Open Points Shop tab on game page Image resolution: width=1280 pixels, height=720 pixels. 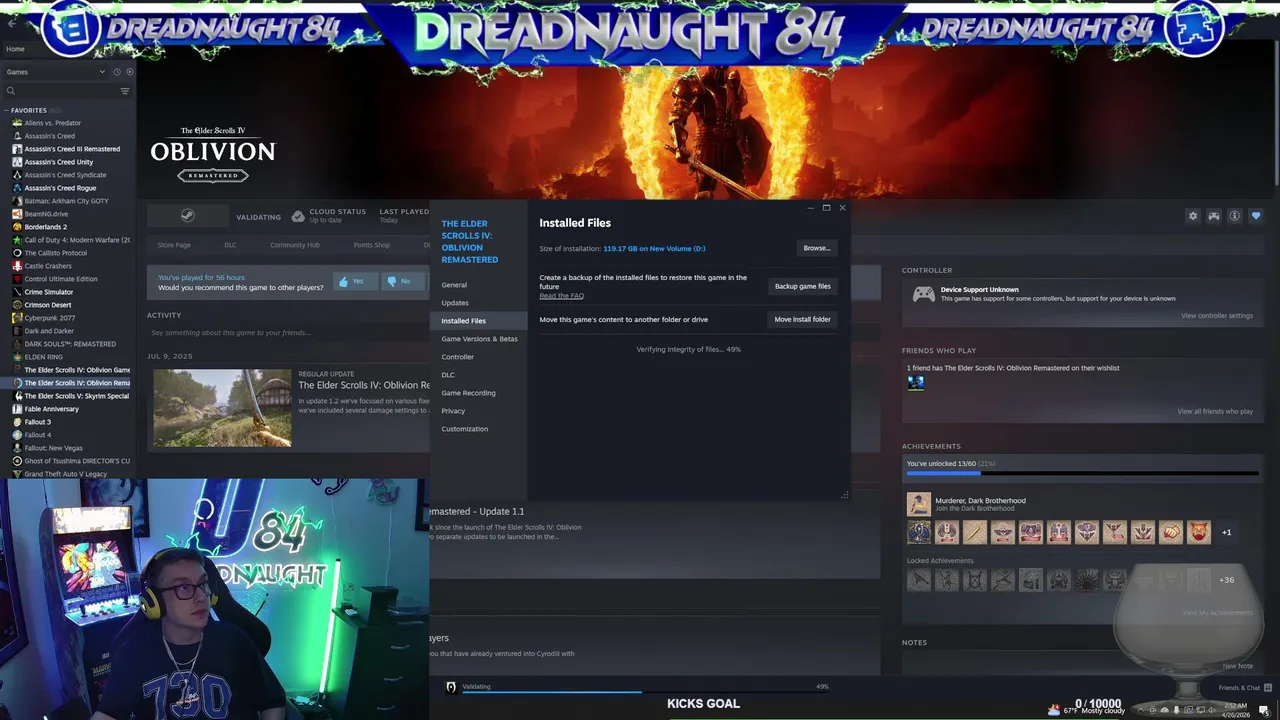point(372,245)
